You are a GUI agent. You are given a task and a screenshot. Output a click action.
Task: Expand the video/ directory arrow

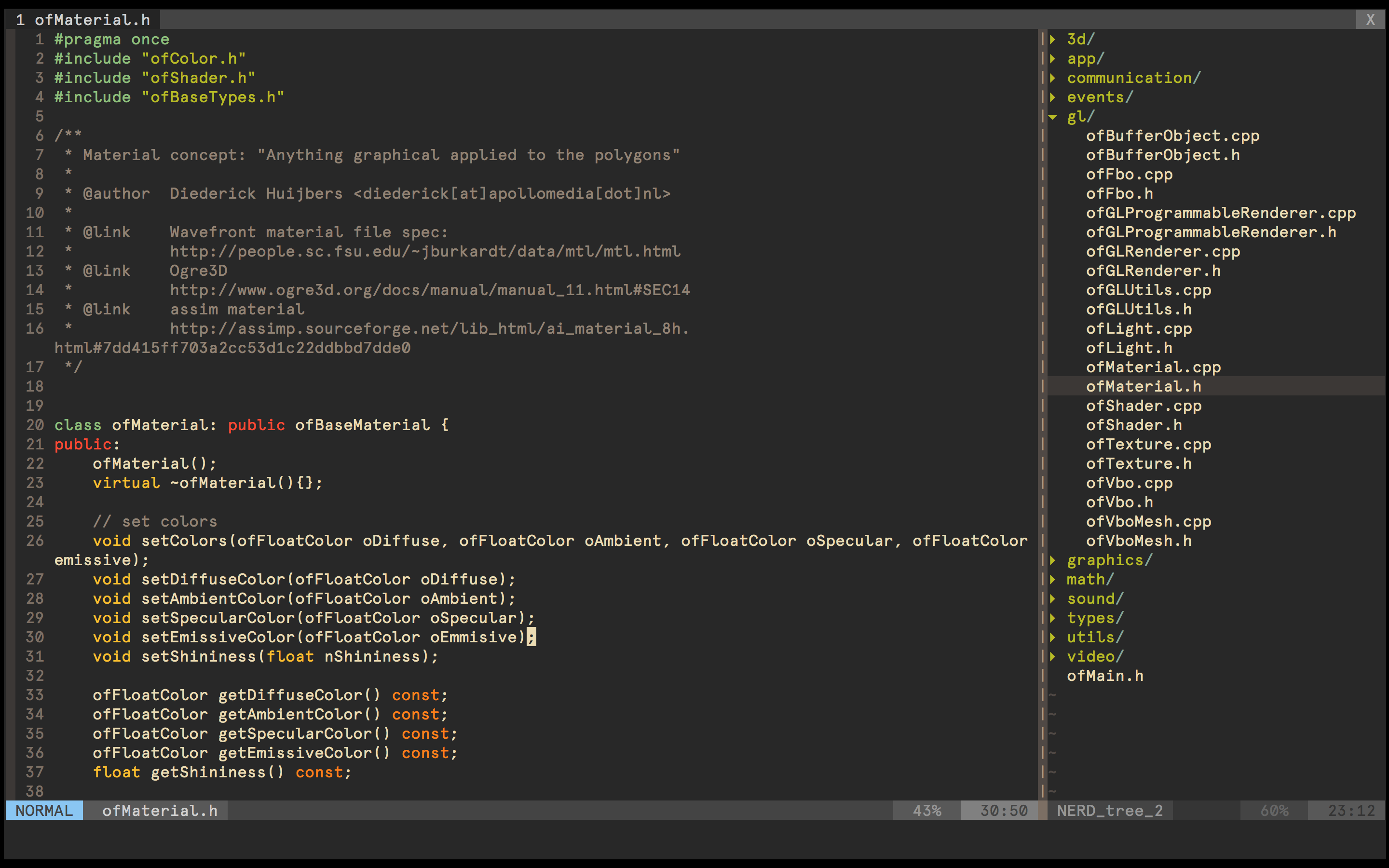1054,656
